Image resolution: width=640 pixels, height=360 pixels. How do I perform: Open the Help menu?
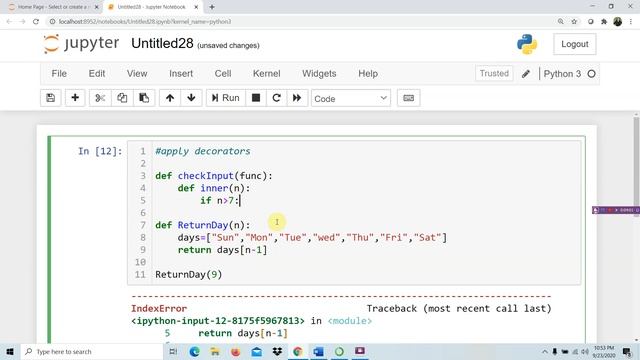(368, 73)
